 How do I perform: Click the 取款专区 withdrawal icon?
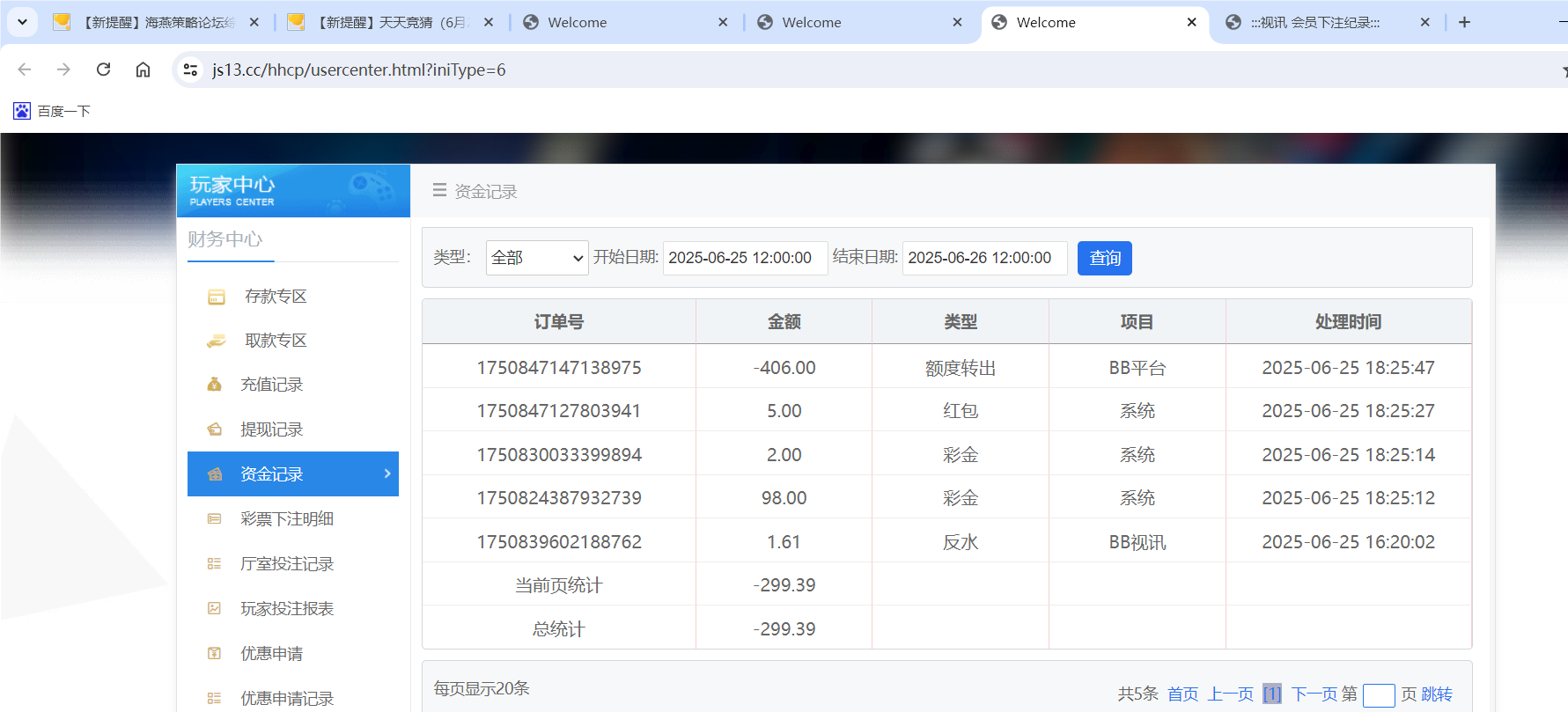[x=216, y=341]
